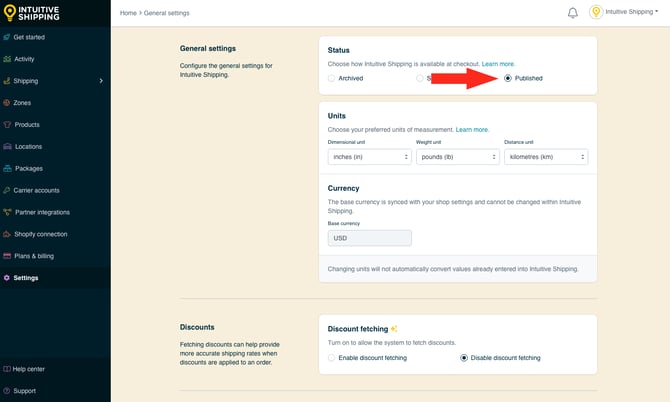
Task: Open the Weight unit dropdown
Action: pos(458,157)
